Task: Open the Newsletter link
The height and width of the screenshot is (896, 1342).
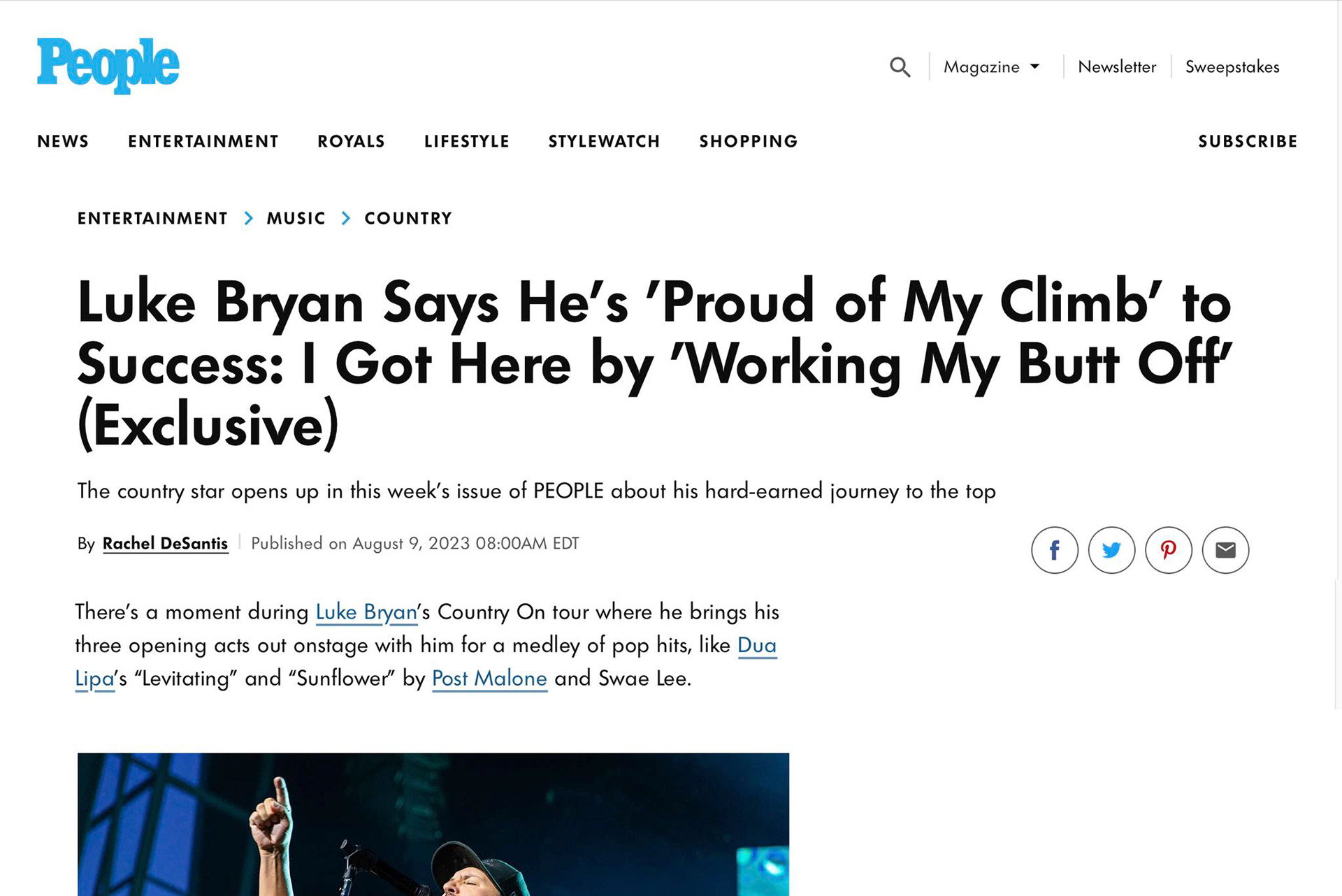Action: pyautogui.click(x=1116, y=67)
